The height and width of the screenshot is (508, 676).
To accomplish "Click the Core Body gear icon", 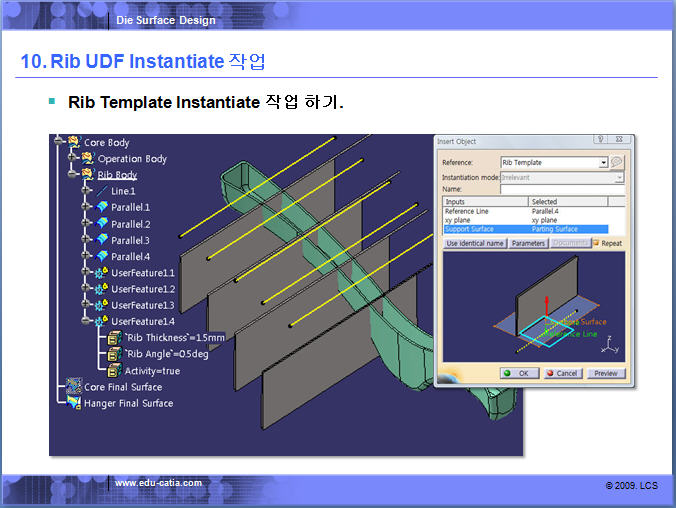I will pos(73,142).
